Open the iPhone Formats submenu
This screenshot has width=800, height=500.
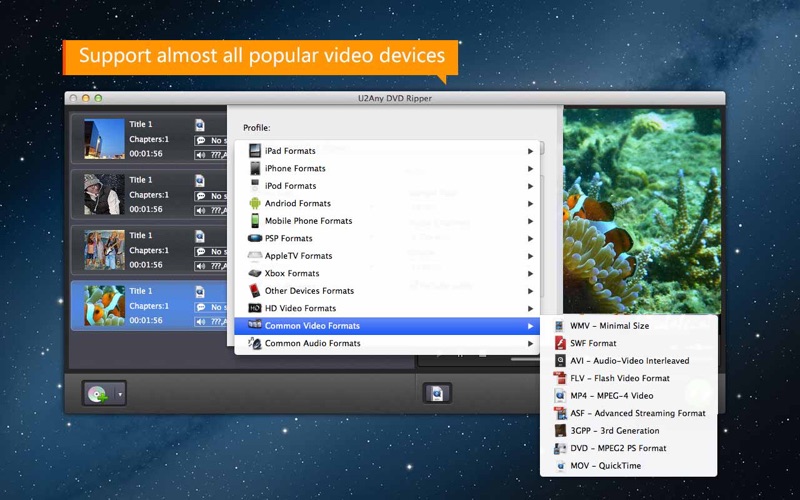[x=387, y=168]
